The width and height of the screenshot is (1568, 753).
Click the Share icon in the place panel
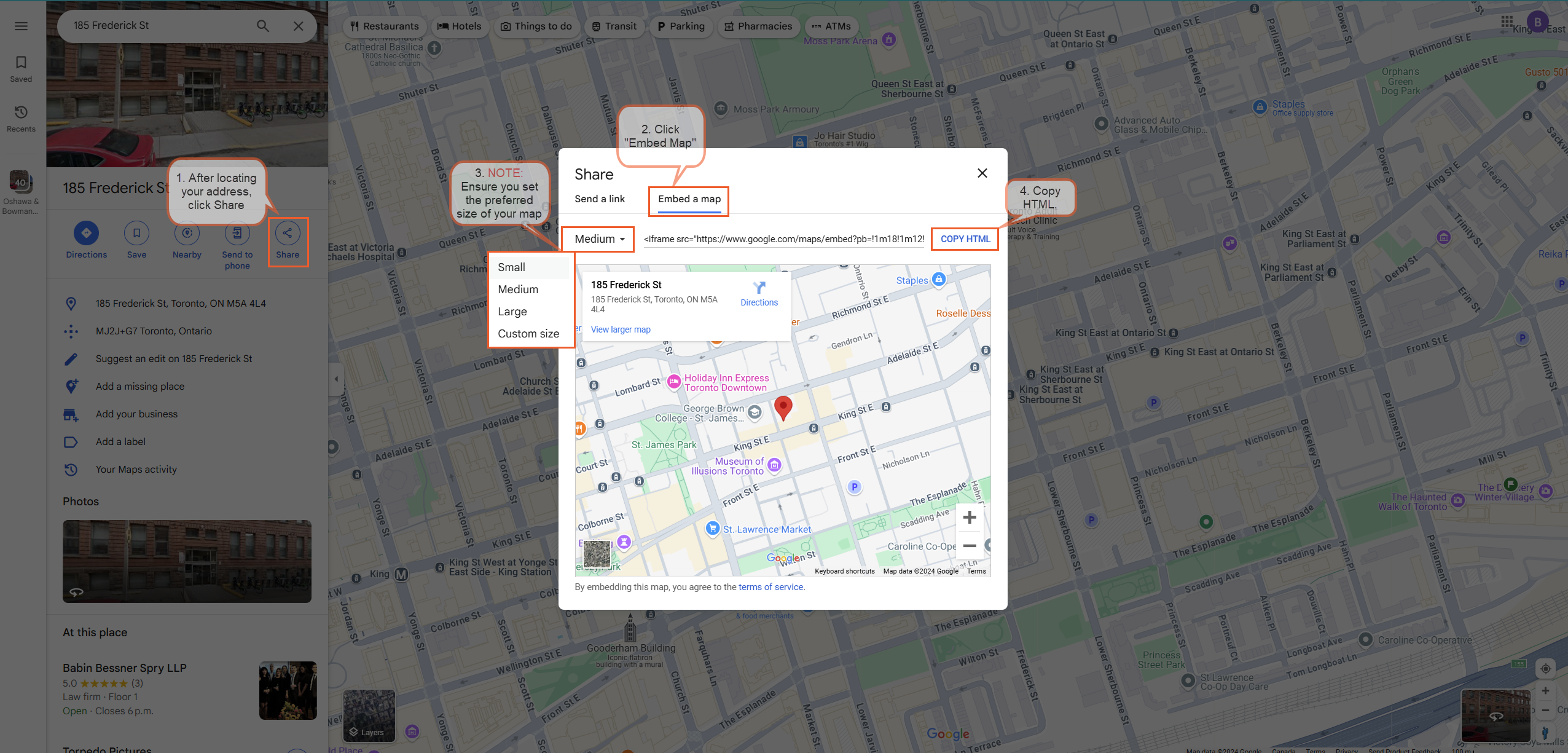coord(288,233)
